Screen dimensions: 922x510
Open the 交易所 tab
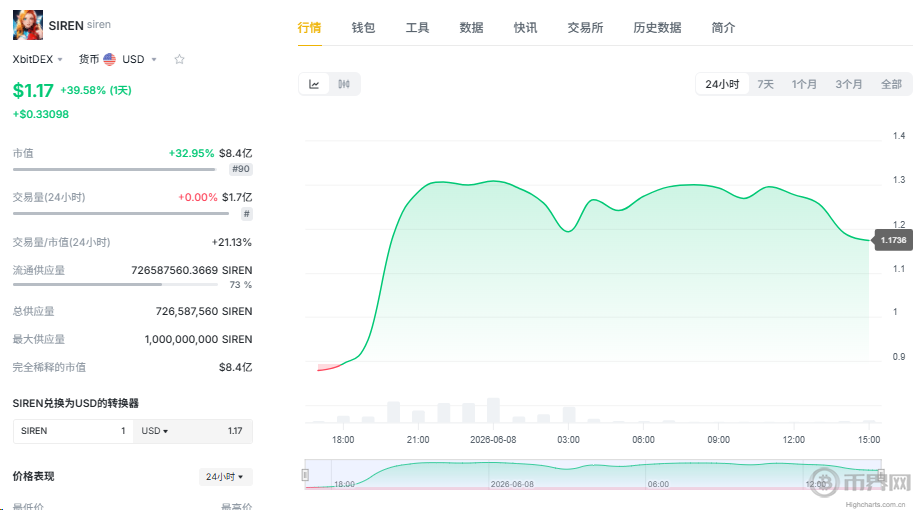coord(585,28)
